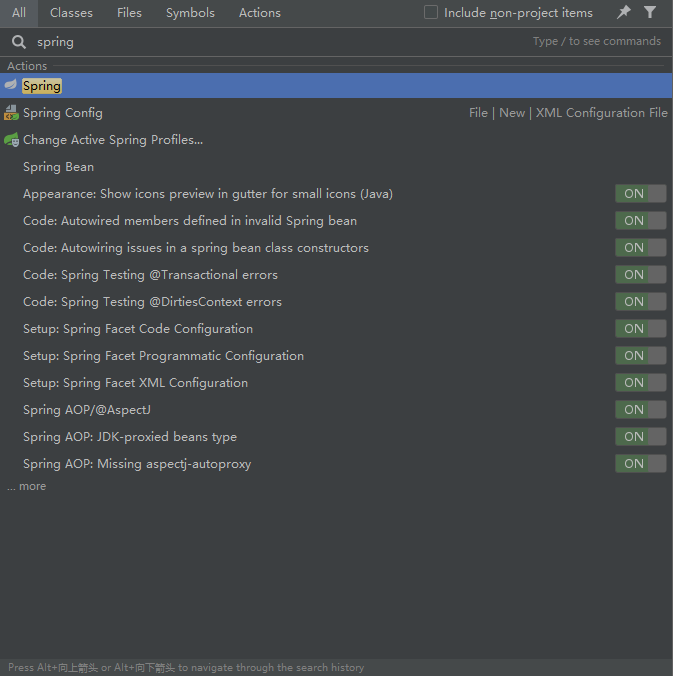Select 'Spring AOP/@AspectJ' text

[x=87, y=410]
